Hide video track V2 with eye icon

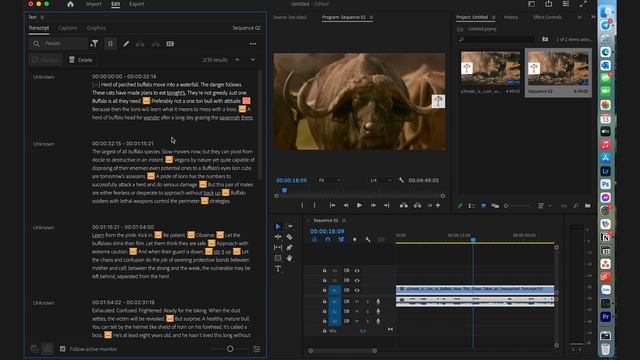coord(357,280)
